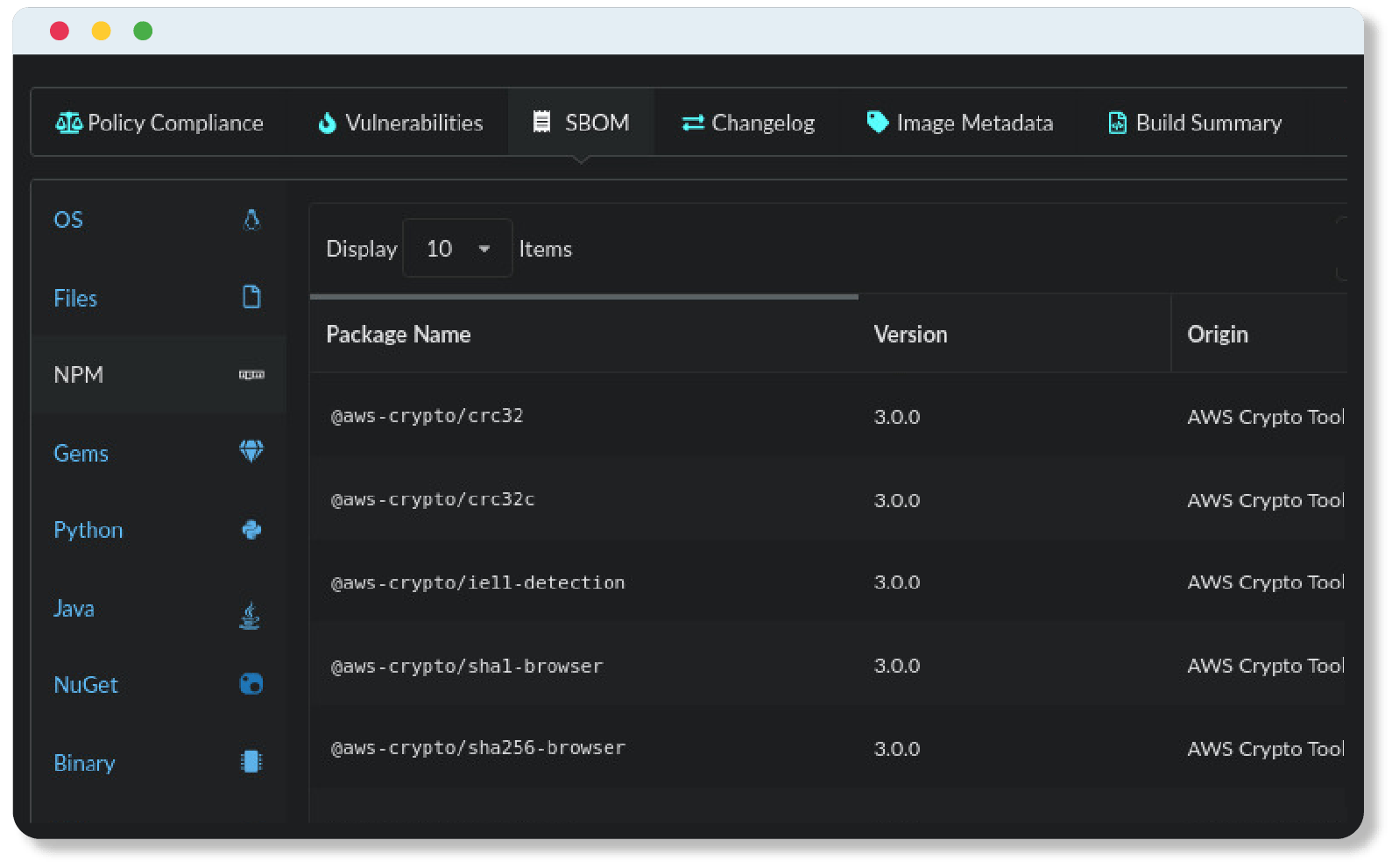Click the Python logo icon

click(x=251, y=530)
